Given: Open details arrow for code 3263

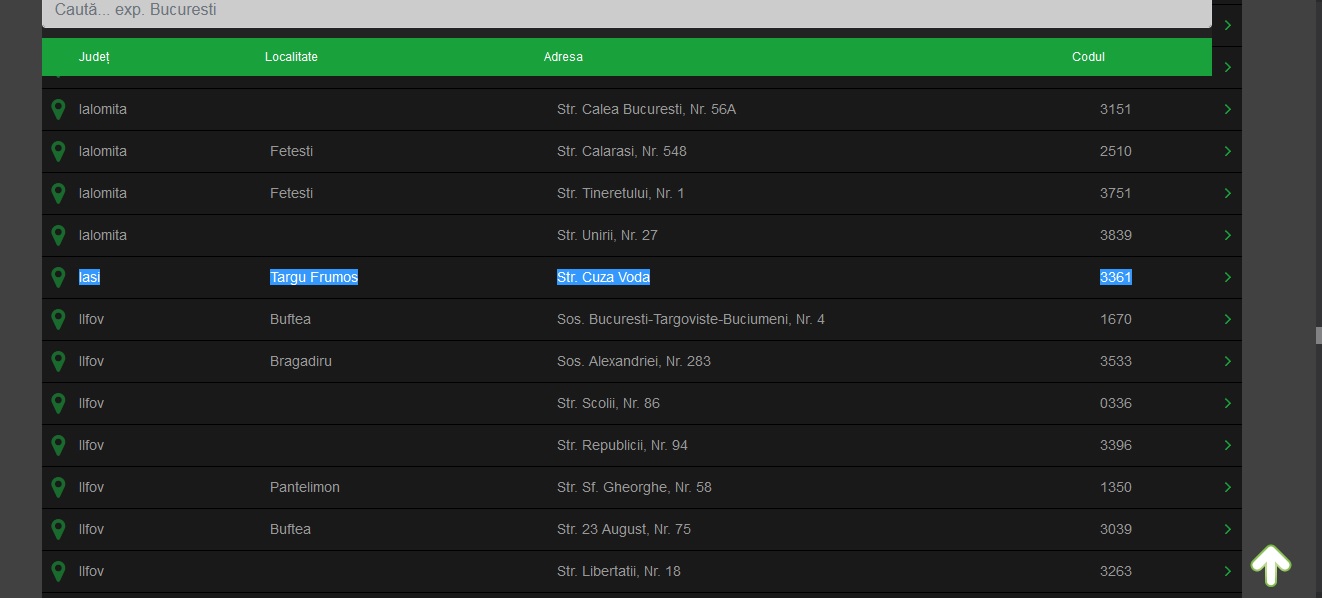Looking at the screenshot, I should [1228, 571].
